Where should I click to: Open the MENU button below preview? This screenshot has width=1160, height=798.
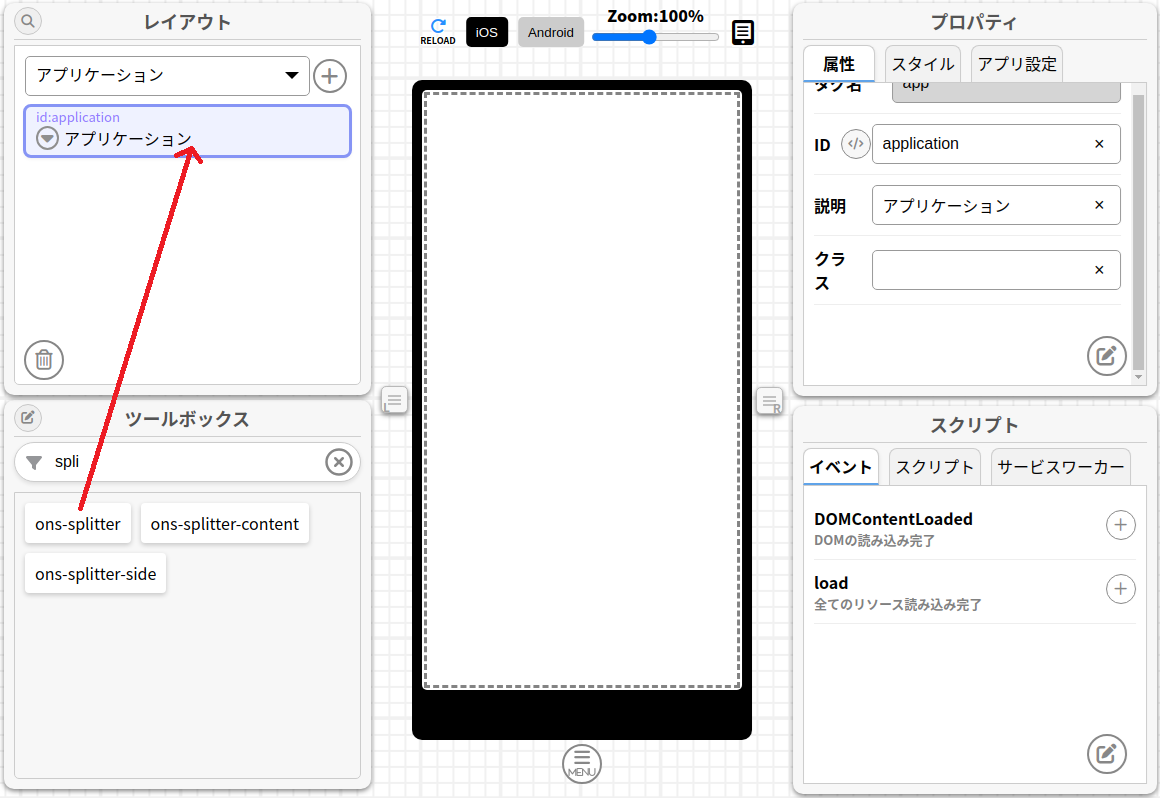click(x=582, y=763)
